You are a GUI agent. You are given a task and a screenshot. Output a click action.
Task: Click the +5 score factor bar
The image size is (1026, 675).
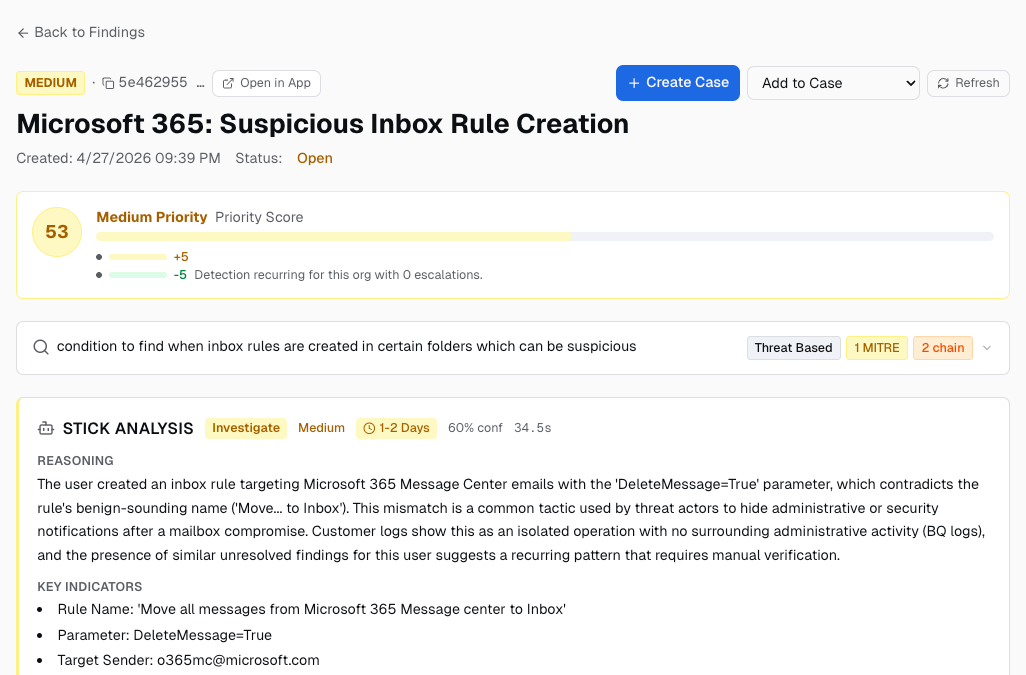pyautogui.click(x=138, y=257)
